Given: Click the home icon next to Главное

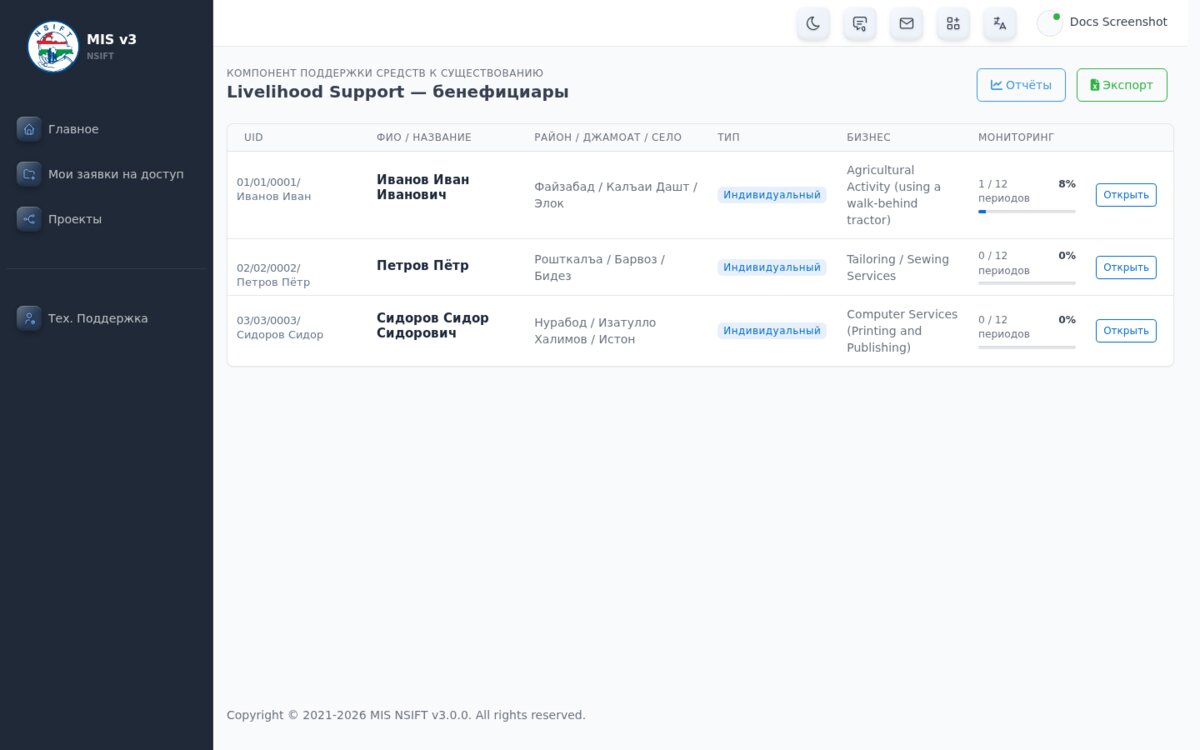Looking at the screenshot, I should pos(29,129).
